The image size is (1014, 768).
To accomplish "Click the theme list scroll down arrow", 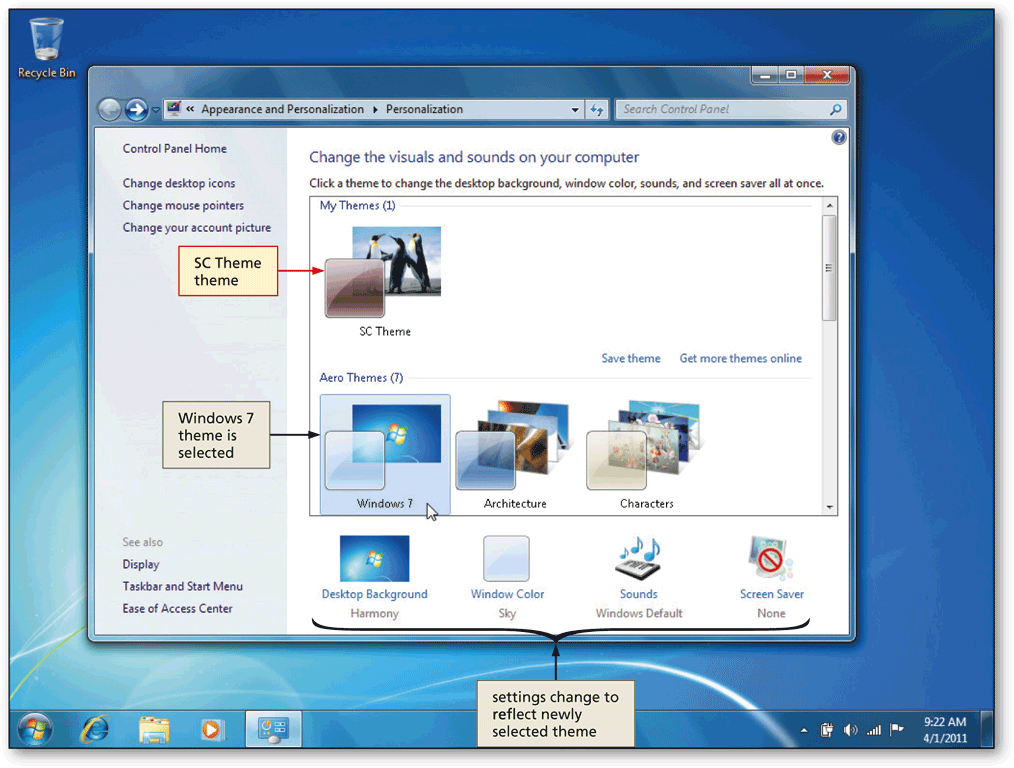I will [x=830, y=507].
